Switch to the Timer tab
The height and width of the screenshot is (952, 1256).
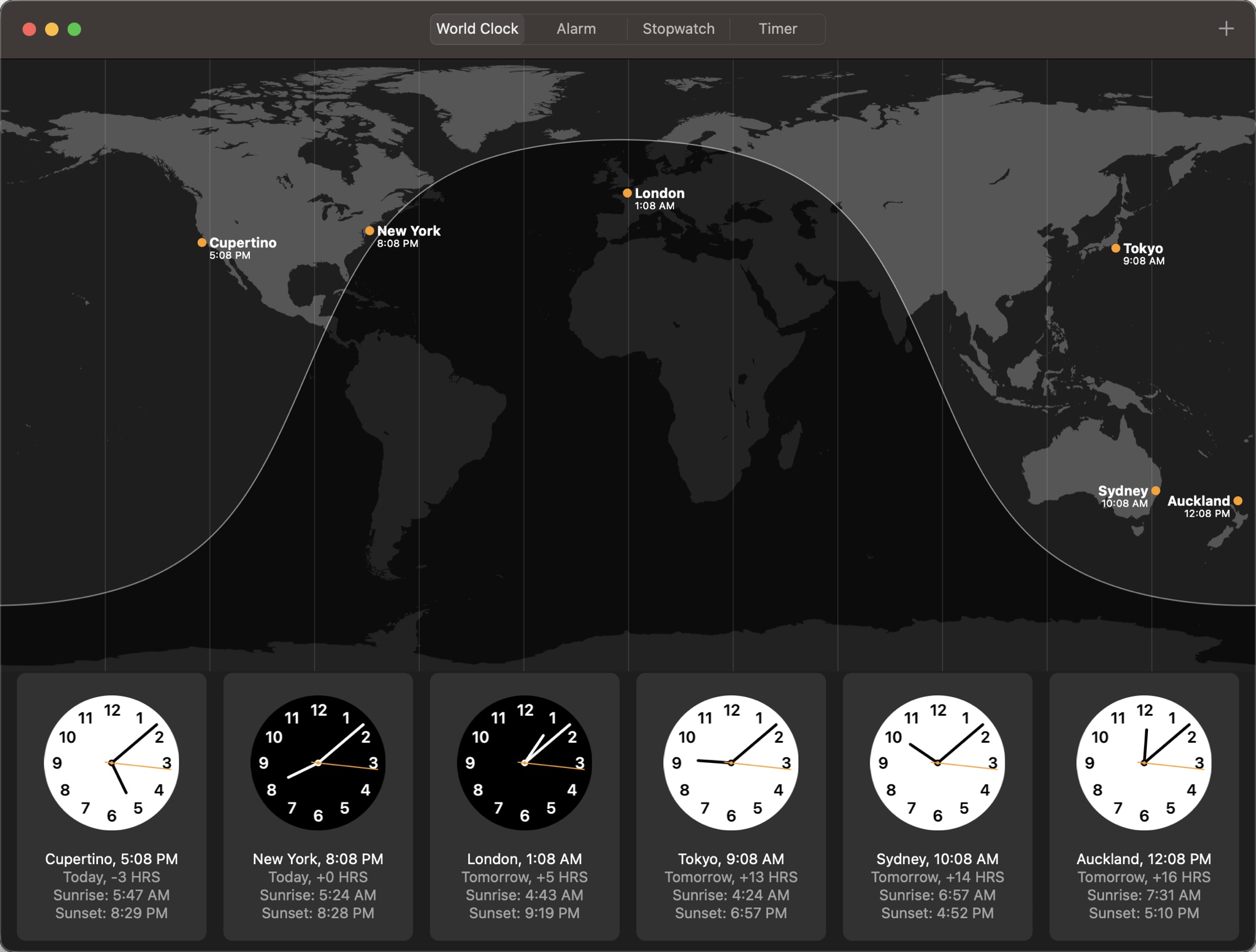coord(777,29)
